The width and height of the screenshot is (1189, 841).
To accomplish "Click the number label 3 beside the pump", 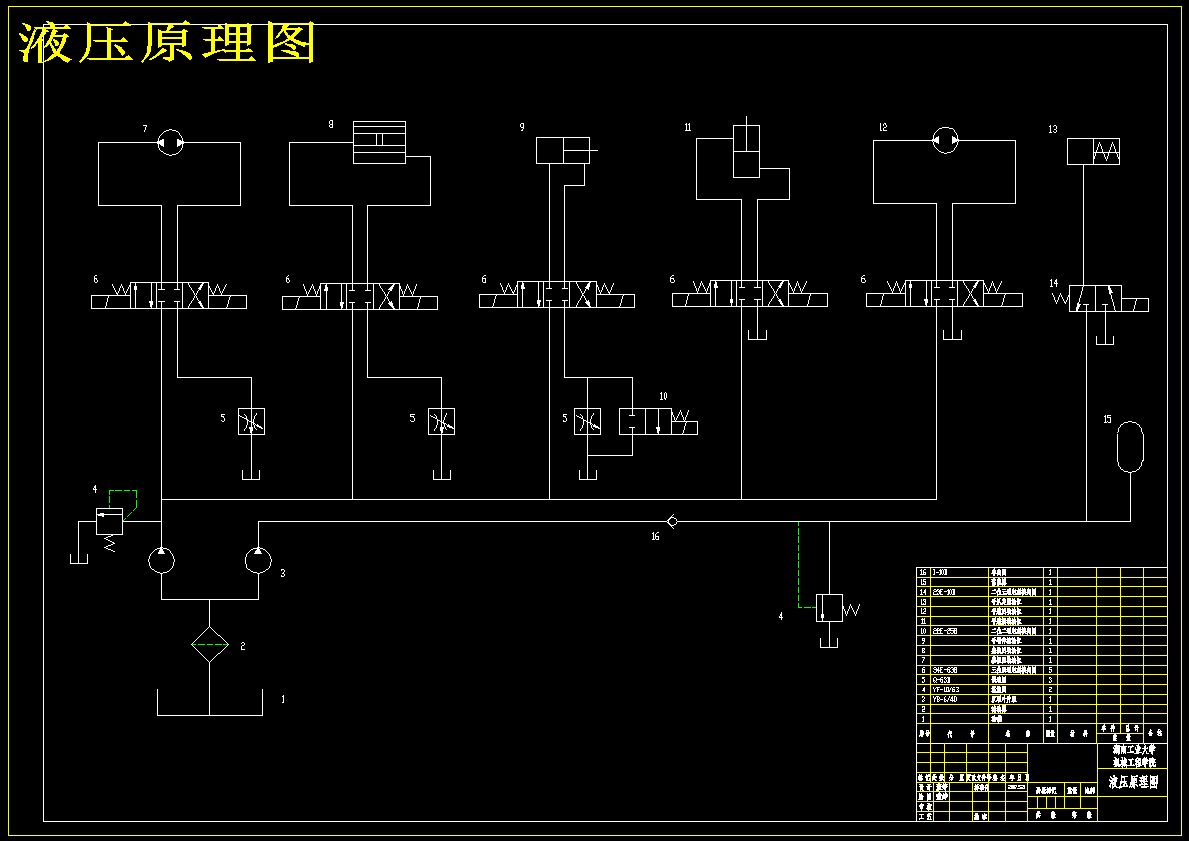I will click(x=283, y=573).
